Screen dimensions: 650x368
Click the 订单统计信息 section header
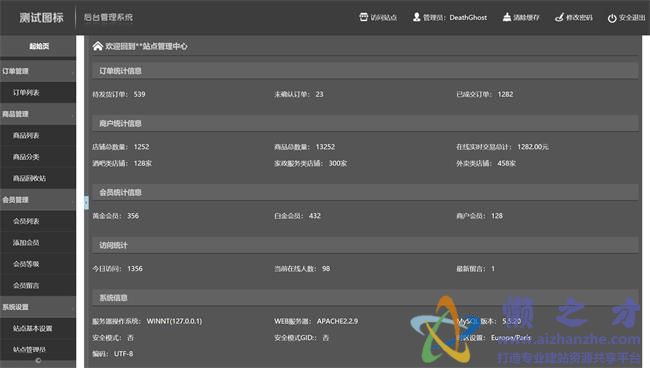click(365, 71)
